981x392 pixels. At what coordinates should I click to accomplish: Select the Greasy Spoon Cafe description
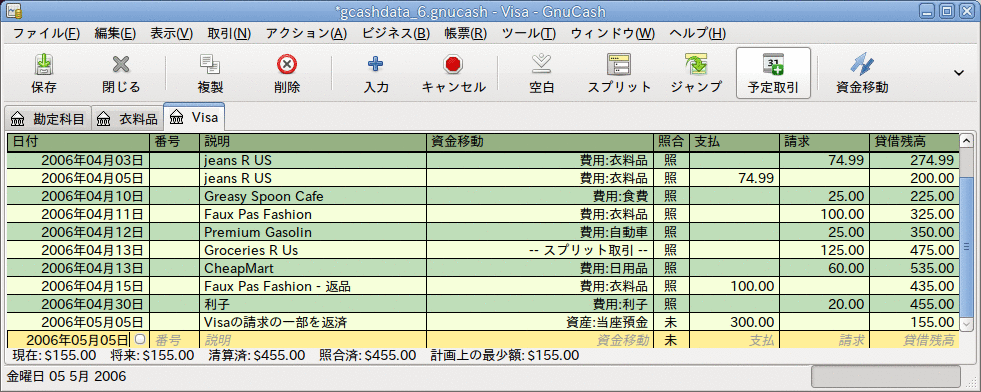263,196
